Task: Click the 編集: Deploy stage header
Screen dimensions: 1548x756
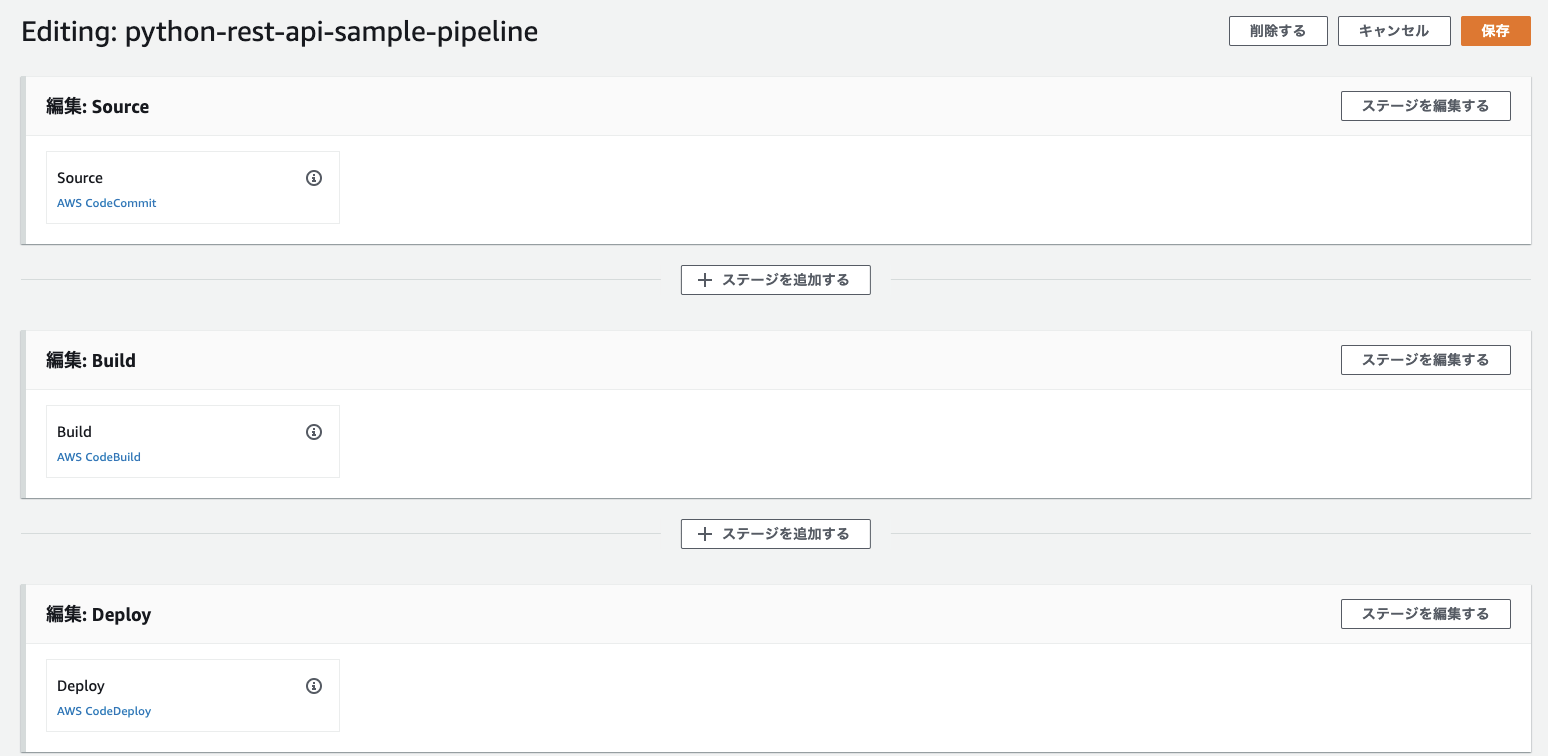Action: pyautogui.click(x=99, y=614)
